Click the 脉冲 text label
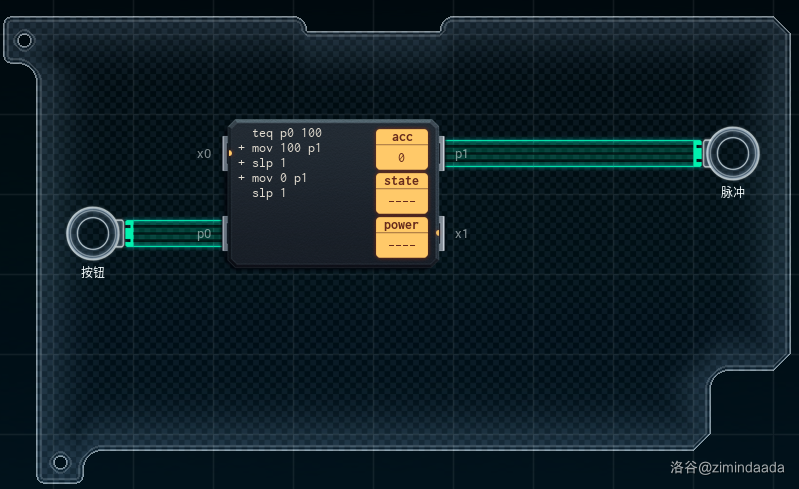This screenshot has height=489, width=799. click(x=732, y=191)
